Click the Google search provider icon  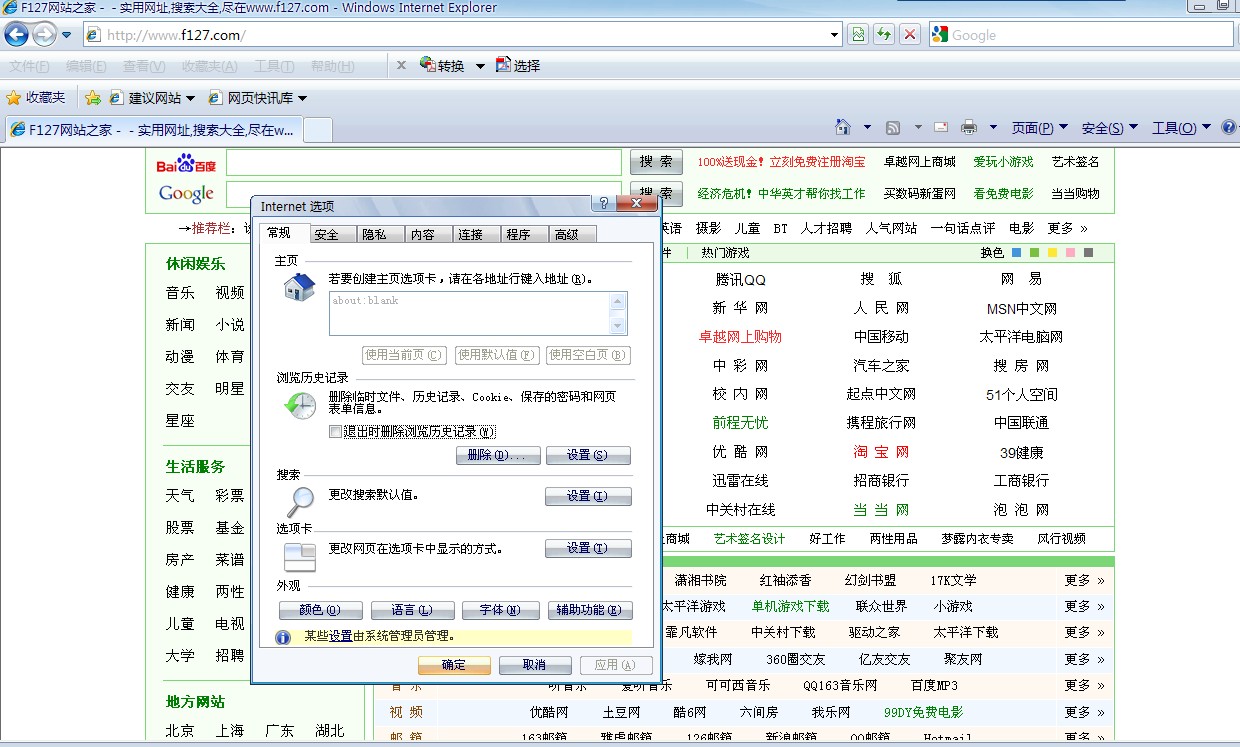[x=940, y=35]
